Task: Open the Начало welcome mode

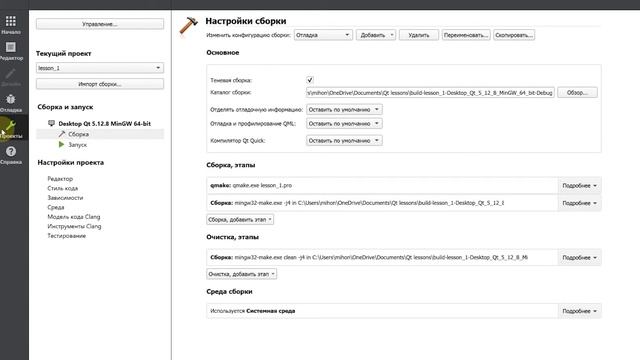Action: click(11, 24)
